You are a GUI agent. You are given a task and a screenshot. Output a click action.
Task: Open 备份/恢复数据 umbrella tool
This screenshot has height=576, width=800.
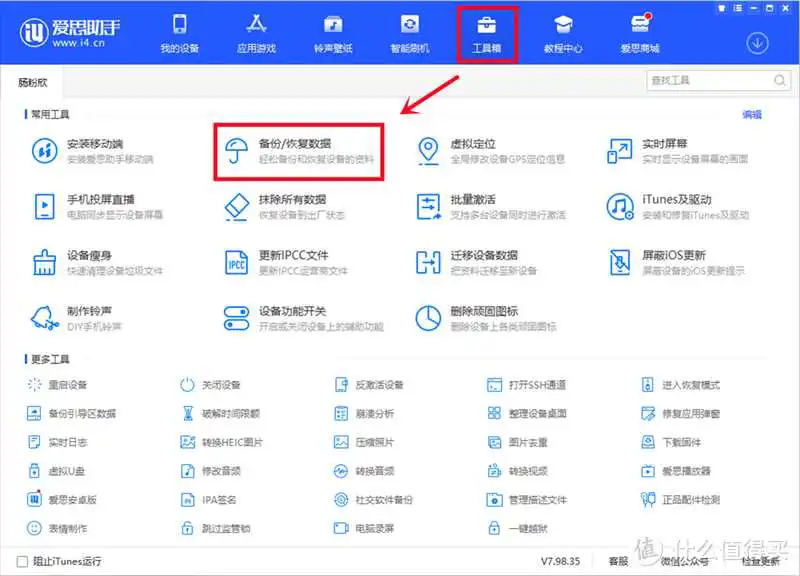click(x=299, y=151)
